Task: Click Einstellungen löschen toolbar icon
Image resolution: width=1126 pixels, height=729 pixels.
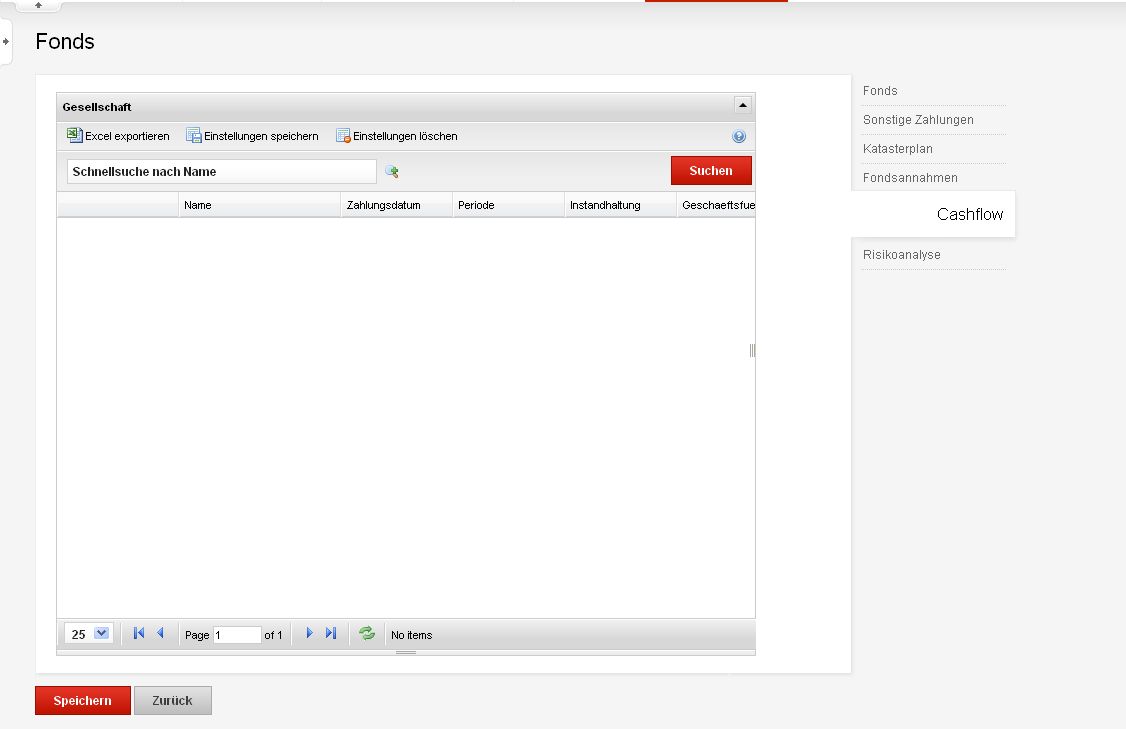Action: click(x=343, y=135)
